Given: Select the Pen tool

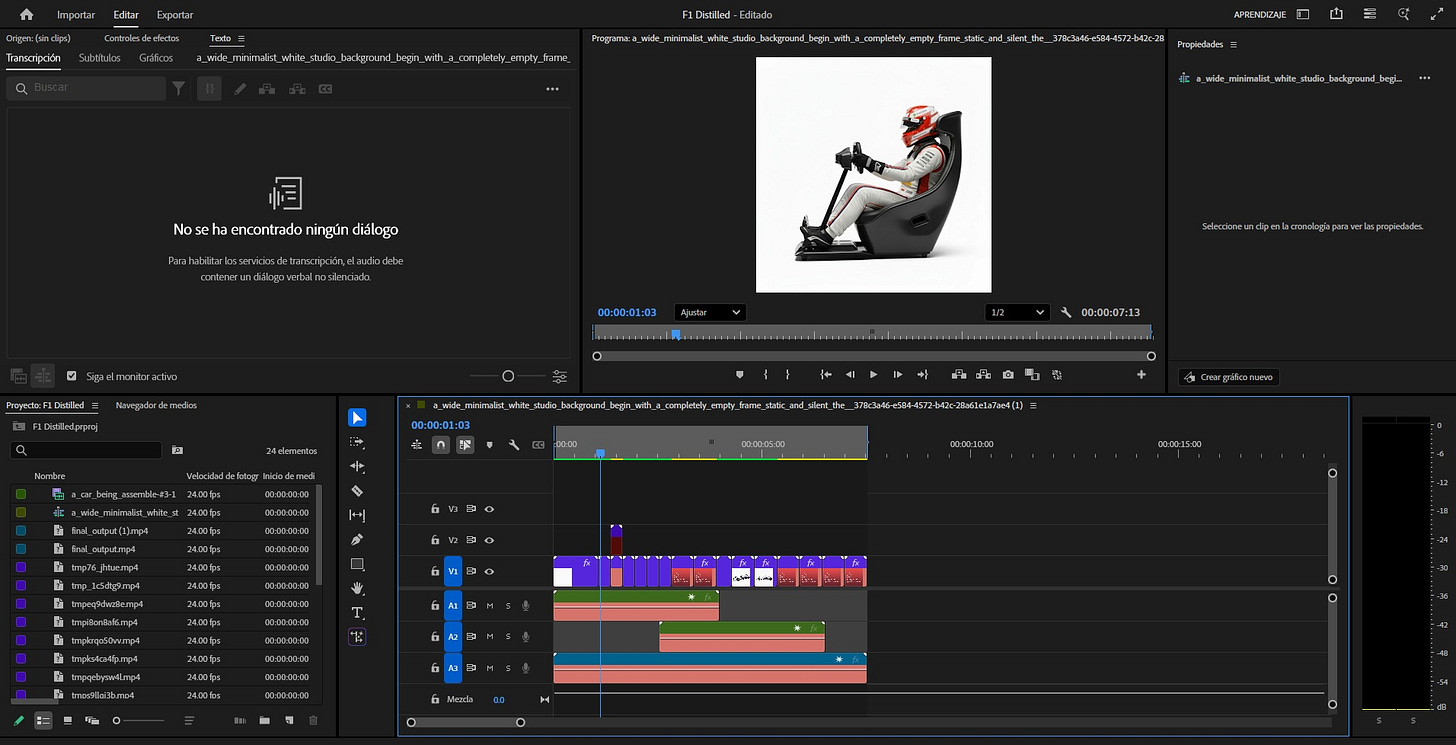Looking at the screenshot, I should tap(357, 540).
